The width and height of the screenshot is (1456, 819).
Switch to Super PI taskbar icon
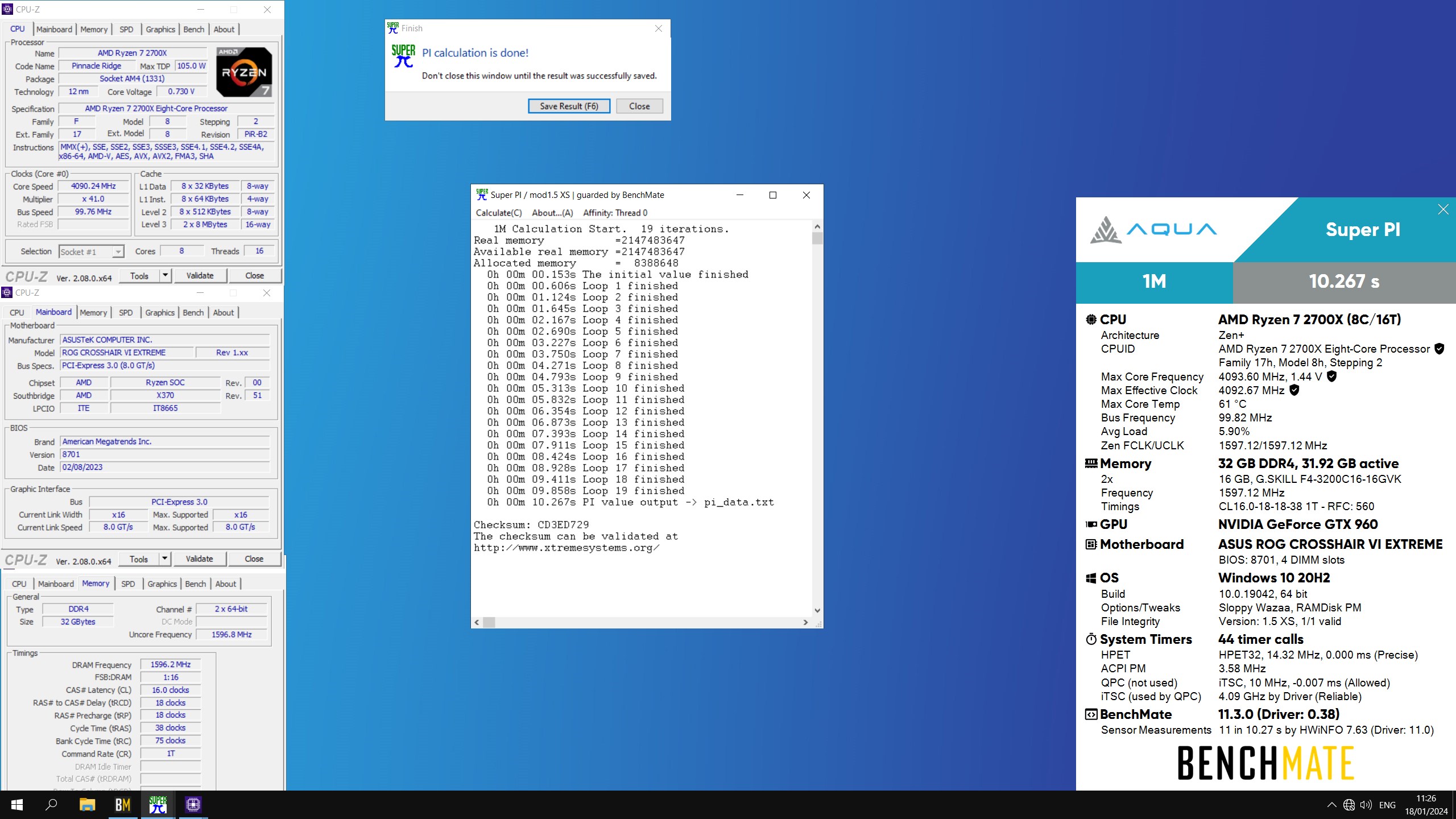tap(158, 805)
